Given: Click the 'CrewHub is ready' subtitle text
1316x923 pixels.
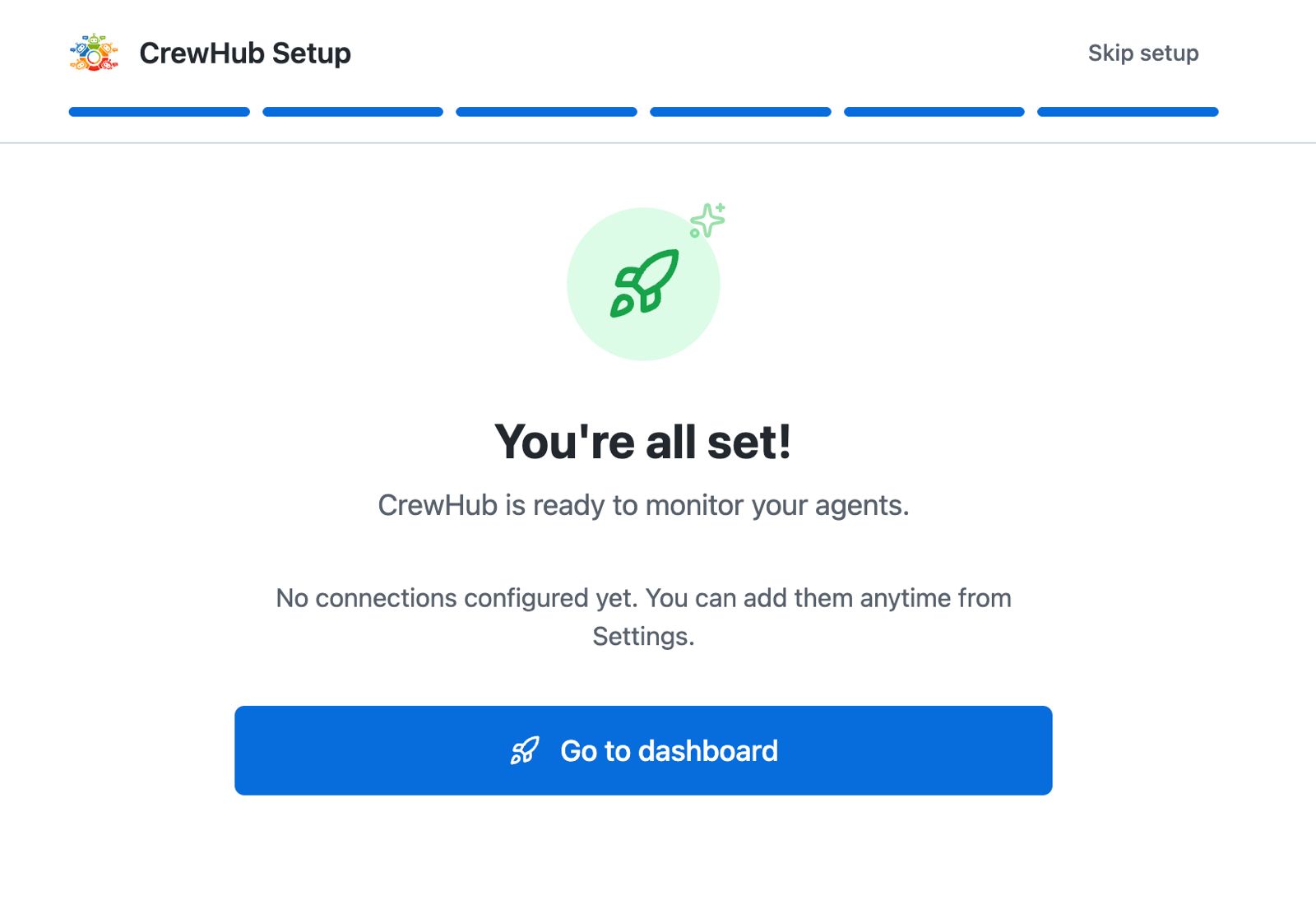Looking at the screenshot, I should point(644,505).
